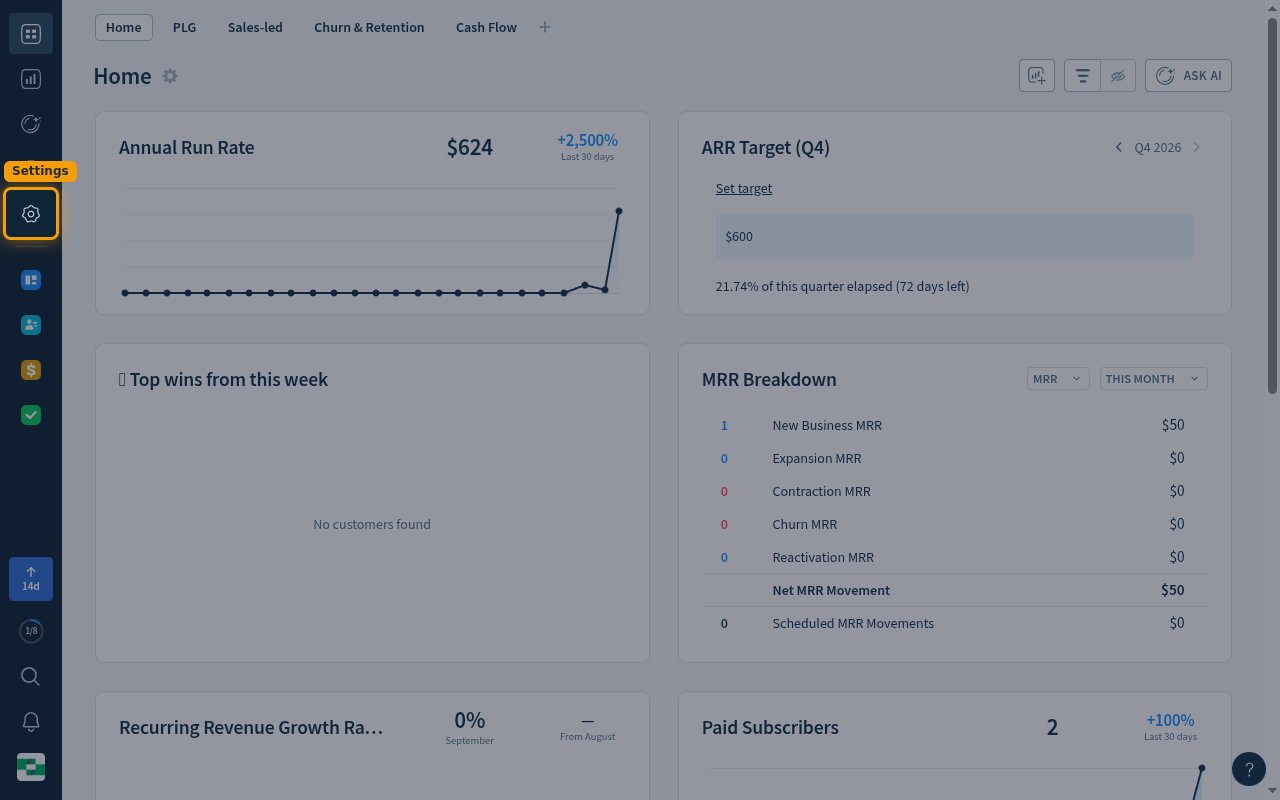1280x800 pixels.
Task: Switch to the PLG tab
Action: pos(184,27)
